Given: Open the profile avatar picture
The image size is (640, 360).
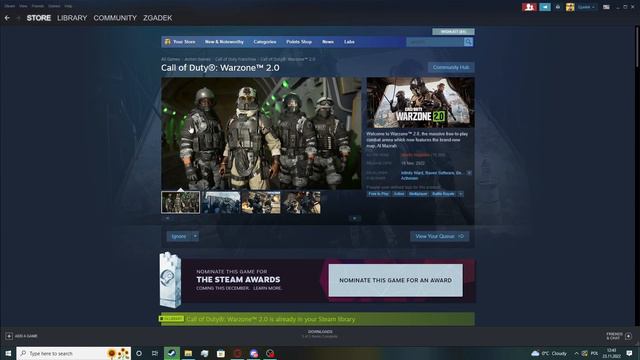Looking at the screenshot, I should [570, 7].
